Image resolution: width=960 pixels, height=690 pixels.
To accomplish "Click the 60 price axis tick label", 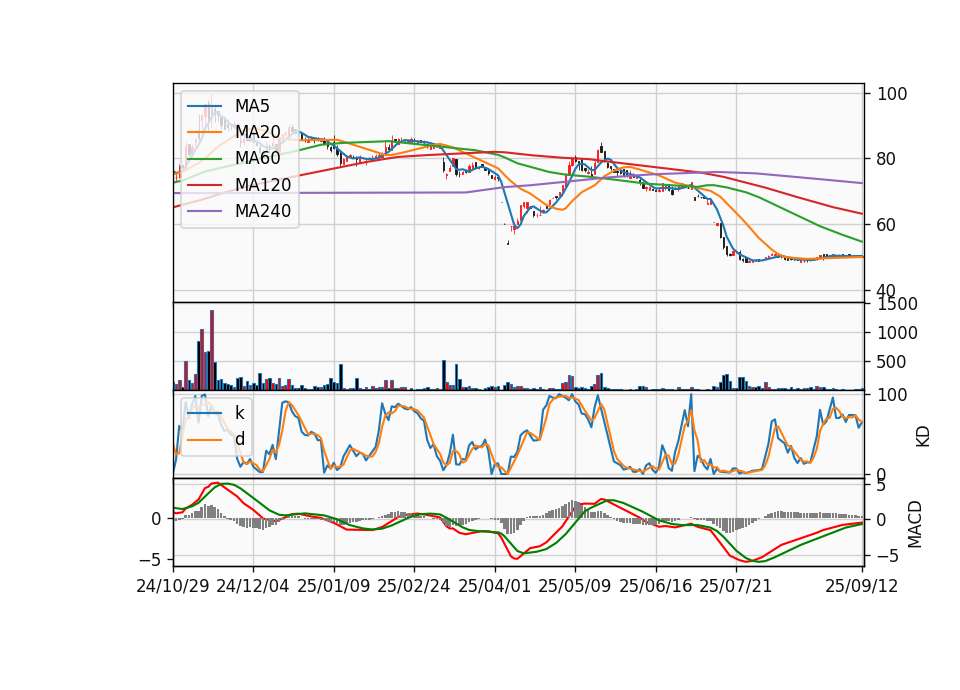I will (x=887, y=225).
